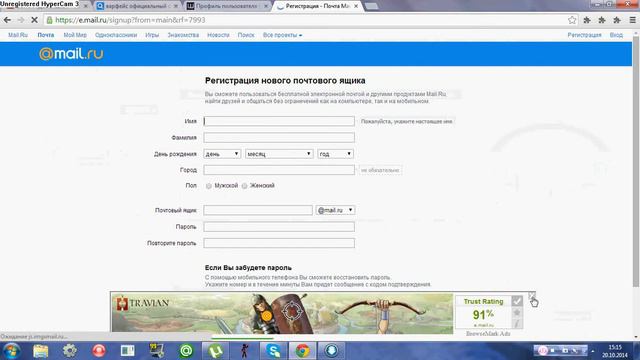Image resolution: width=640 pixels, height=360 pixels.
Task: Open the Поиск navigation link
Action: point(246,35)
